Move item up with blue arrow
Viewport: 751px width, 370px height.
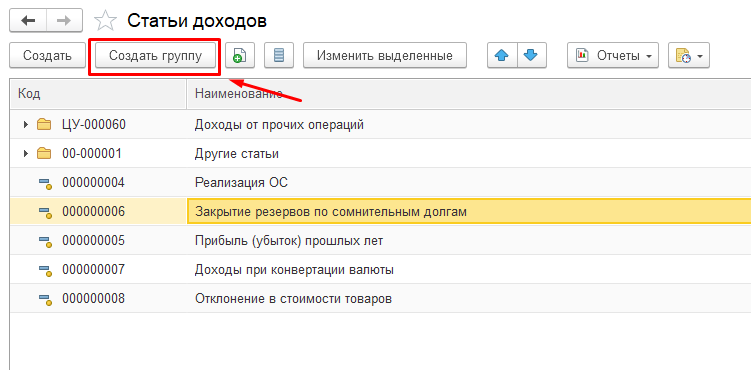pos(502,56)
